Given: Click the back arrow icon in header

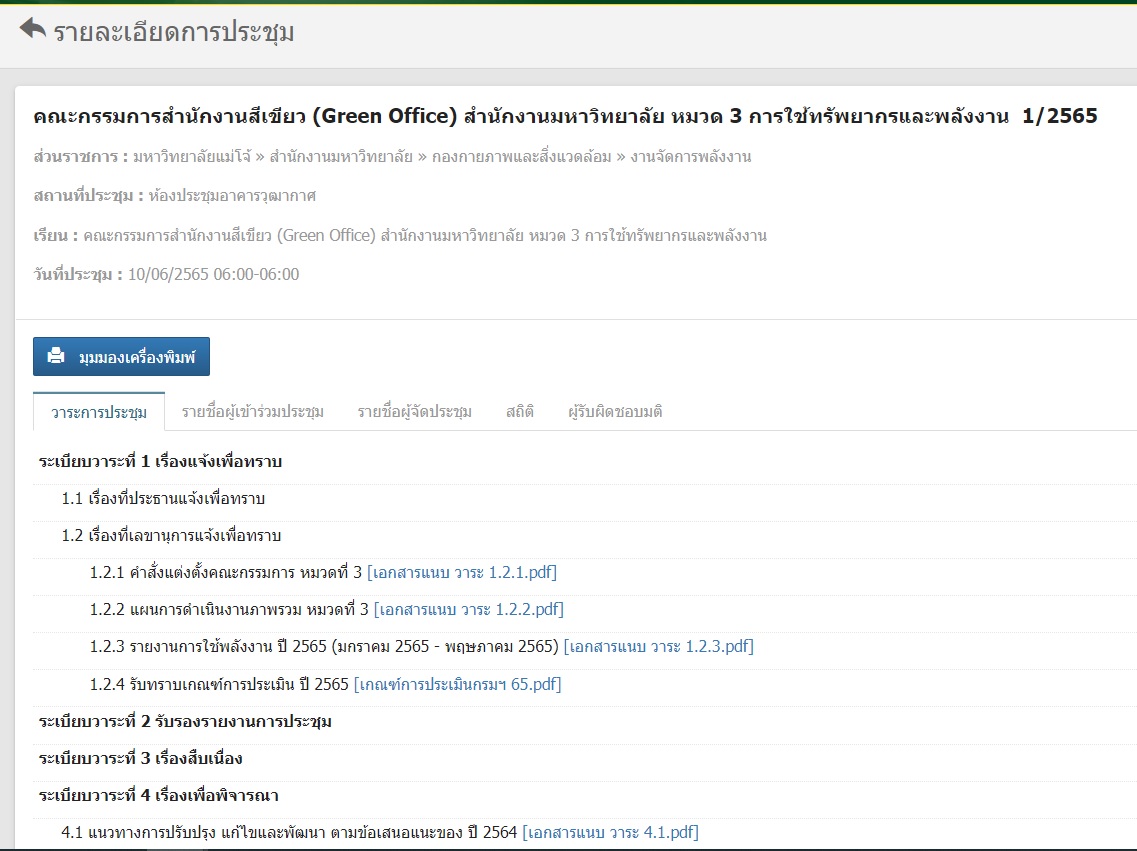Looking at the screenshot, I should (33, 30).
